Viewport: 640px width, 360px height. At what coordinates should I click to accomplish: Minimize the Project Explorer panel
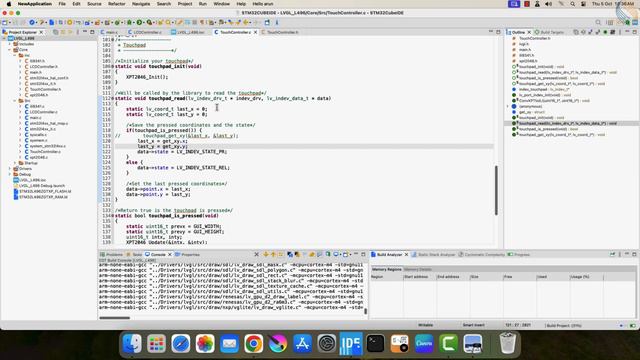[85, 32]
